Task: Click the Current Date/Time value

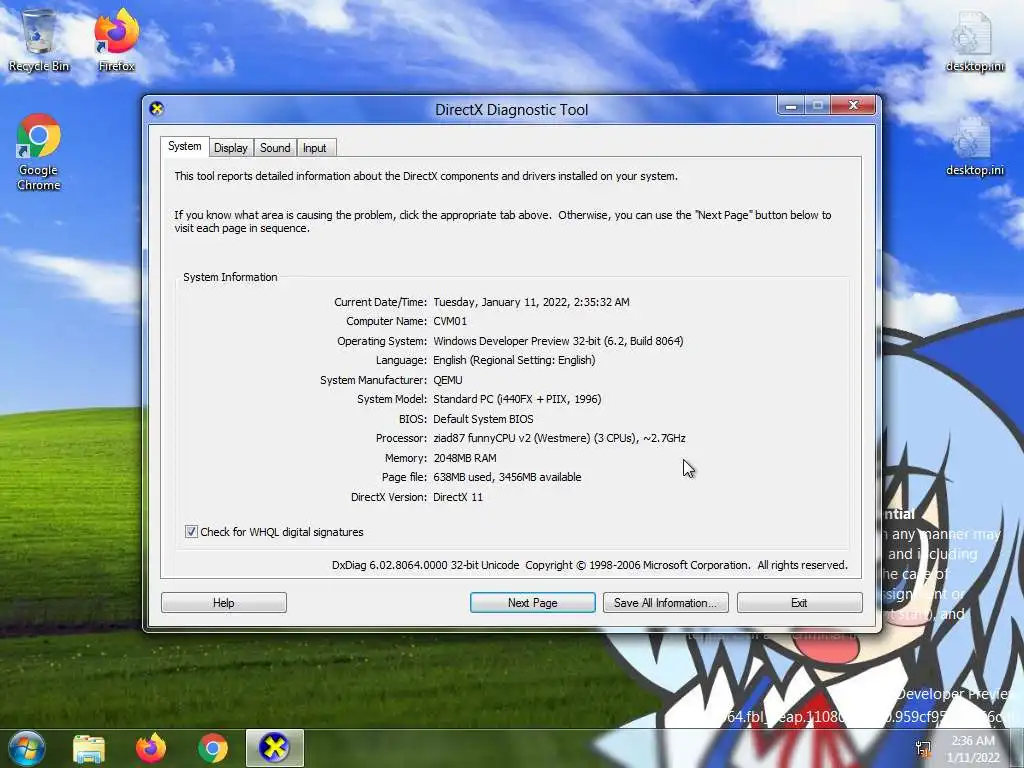Action: (x=532, y=302)
